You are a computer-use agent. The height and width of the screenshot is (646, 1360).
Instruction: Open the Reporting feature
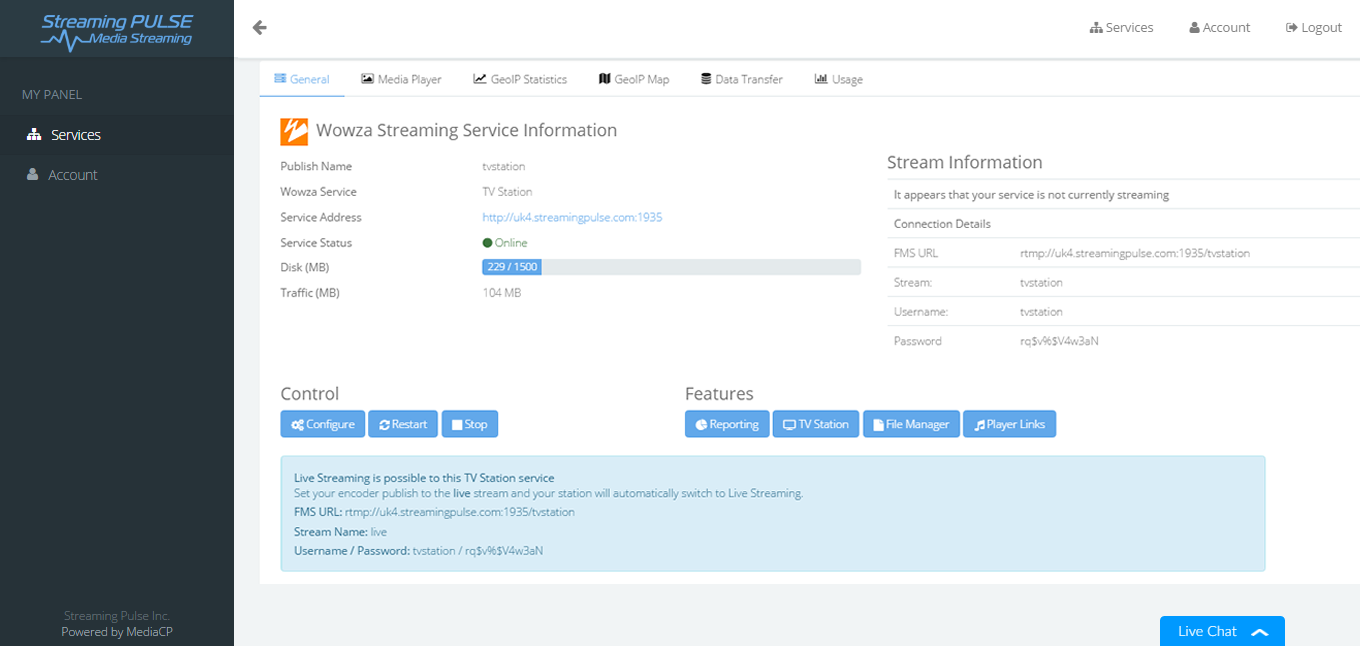tap(727, 424)
